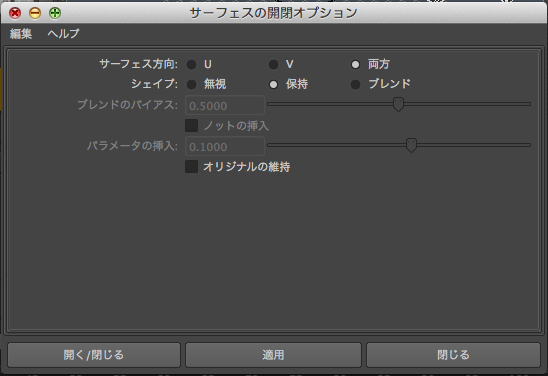This screenshot has width=548, height=376.
Task: Click the ブレンドのバイアス slider handle
Action: click(398, 104)
